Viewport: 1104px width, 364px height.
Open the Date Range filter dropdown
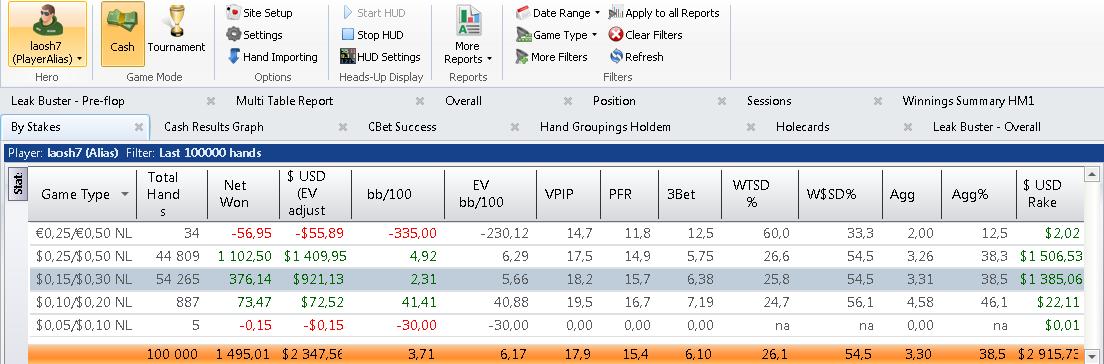coord(558,13)
